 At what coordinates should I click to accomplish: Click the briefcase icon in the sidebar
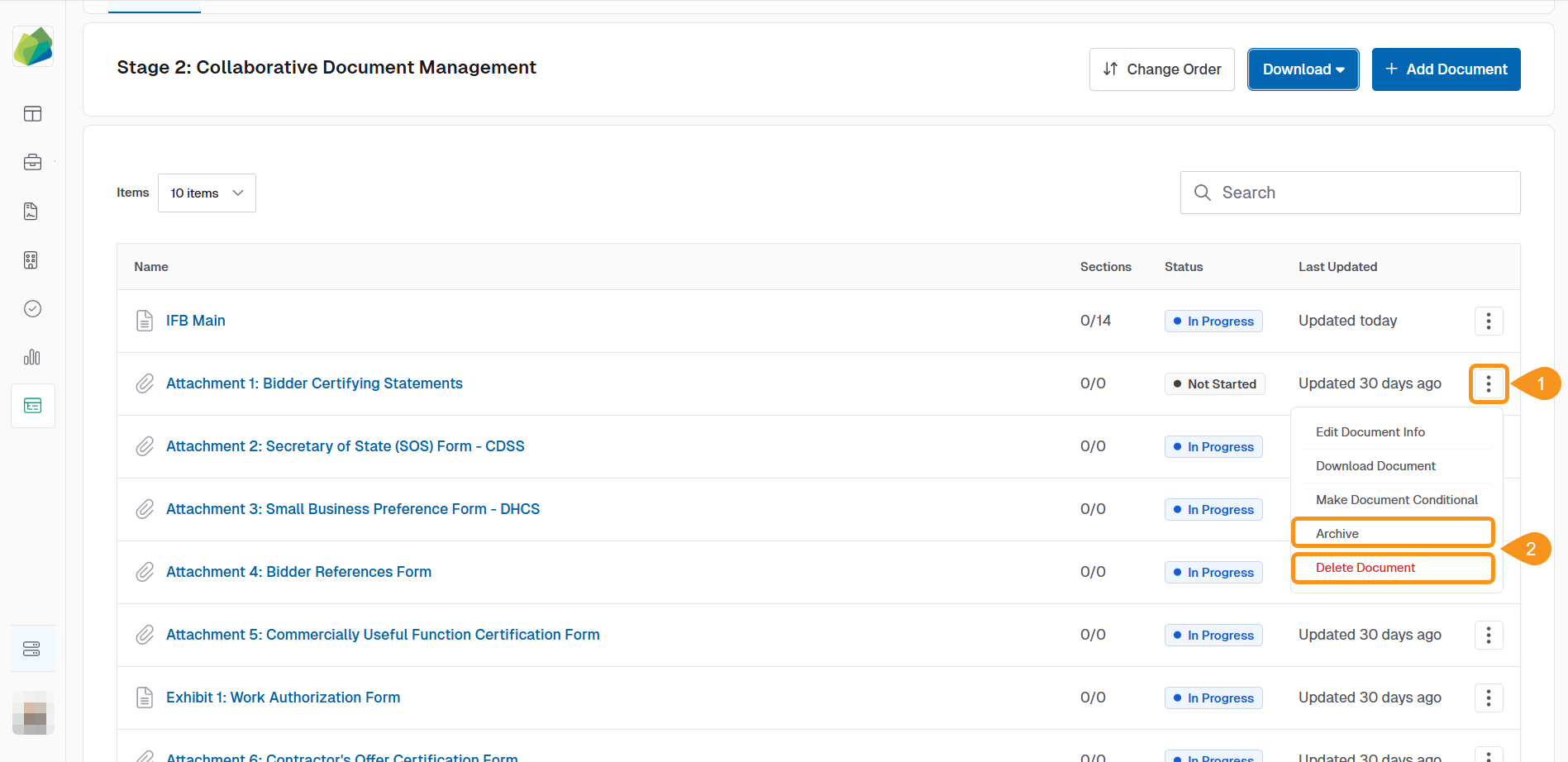tap(32, 163)
